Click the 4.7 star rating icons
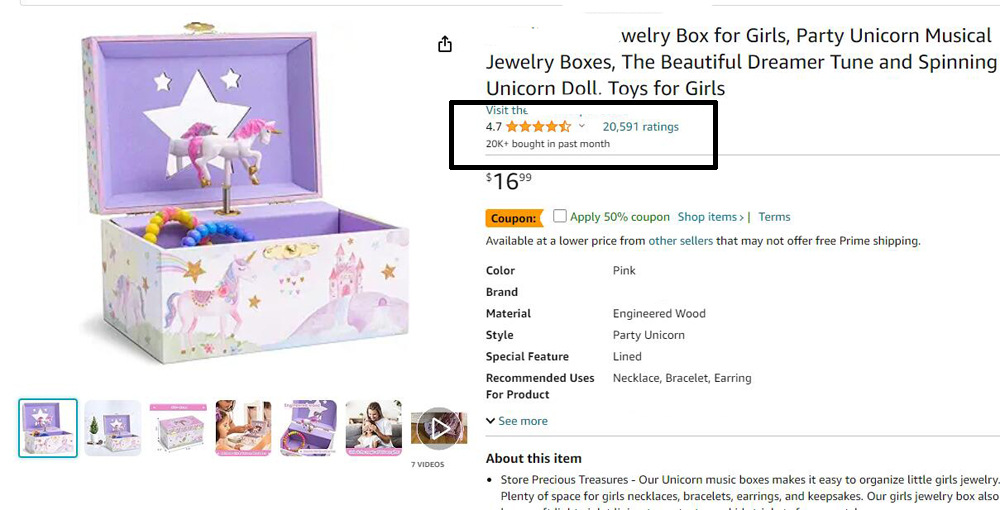 pyautogui.click(x=538, y=127)
